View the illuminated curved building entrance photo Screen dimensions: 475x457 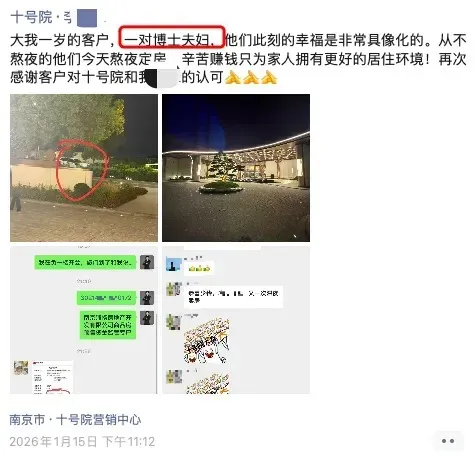[236, 168]
